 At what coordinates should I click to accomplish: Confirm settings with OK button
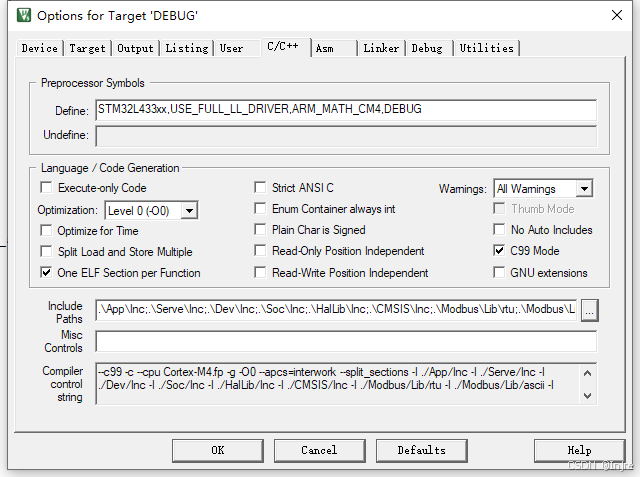click(x=218, y=450)
